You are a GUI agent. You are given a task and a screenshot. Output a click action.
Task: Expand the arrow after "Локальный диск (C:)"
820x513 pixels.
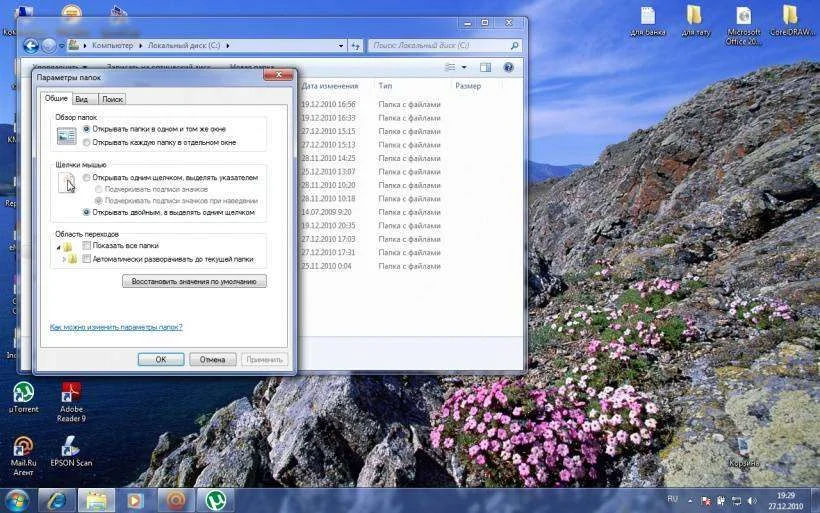[227, 45]
